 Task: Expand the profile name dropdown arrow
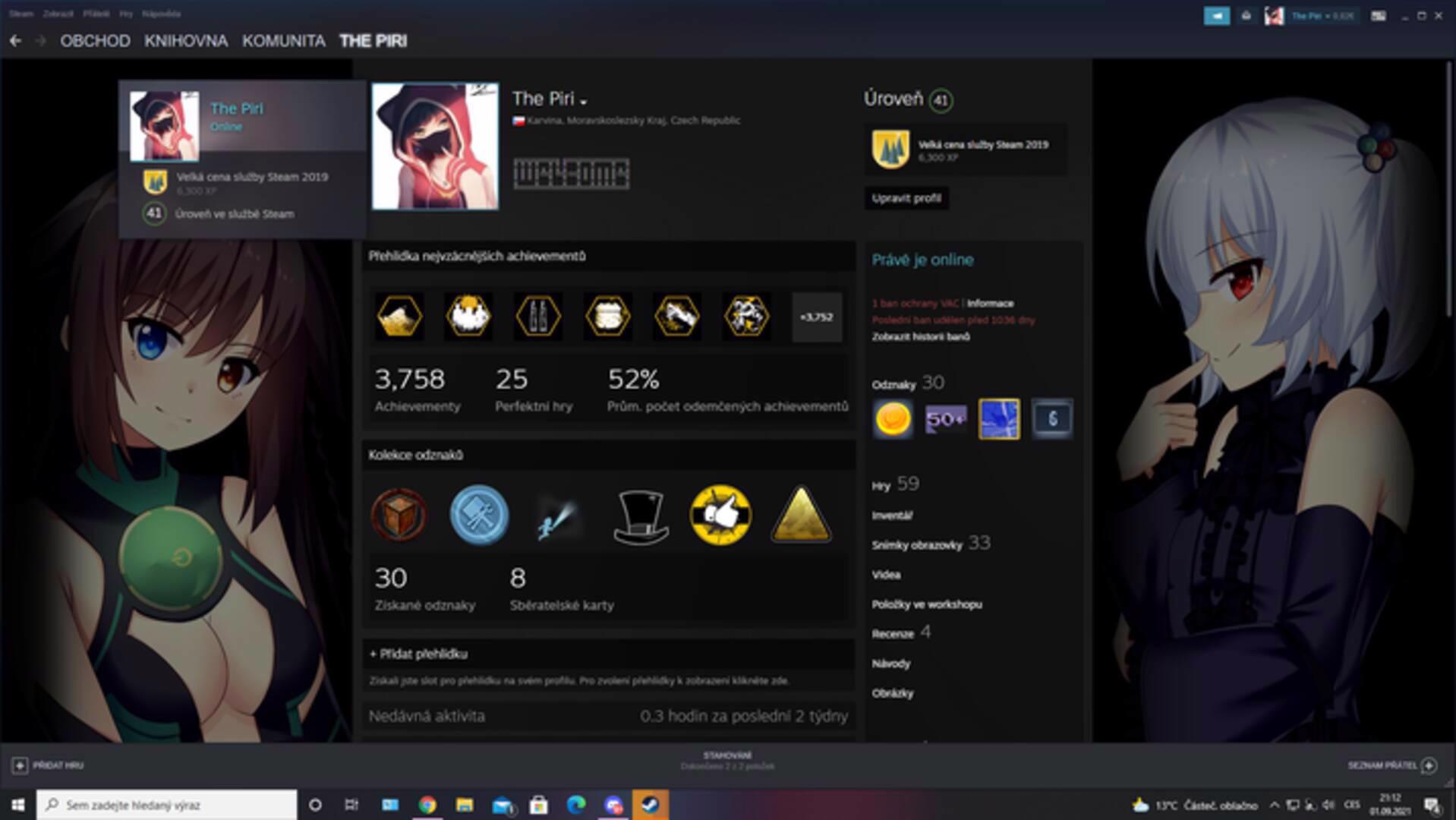point(583,102)
